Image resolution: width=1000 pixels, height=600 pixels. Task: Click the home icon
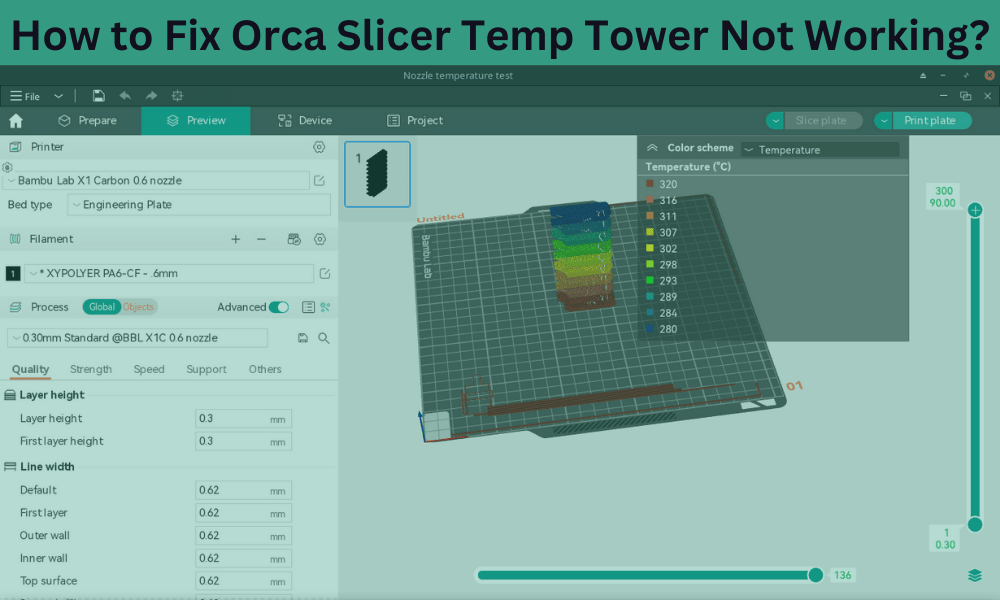click(x=16, y=121)
